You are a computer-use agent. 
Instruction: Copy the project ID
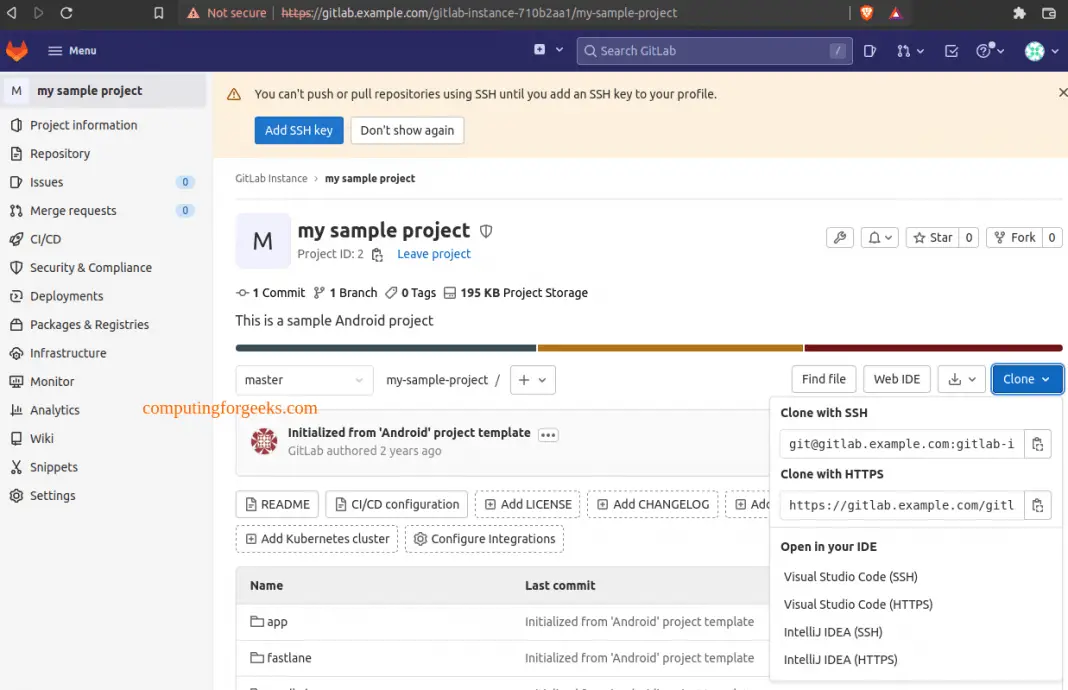[x=377, y=255]
